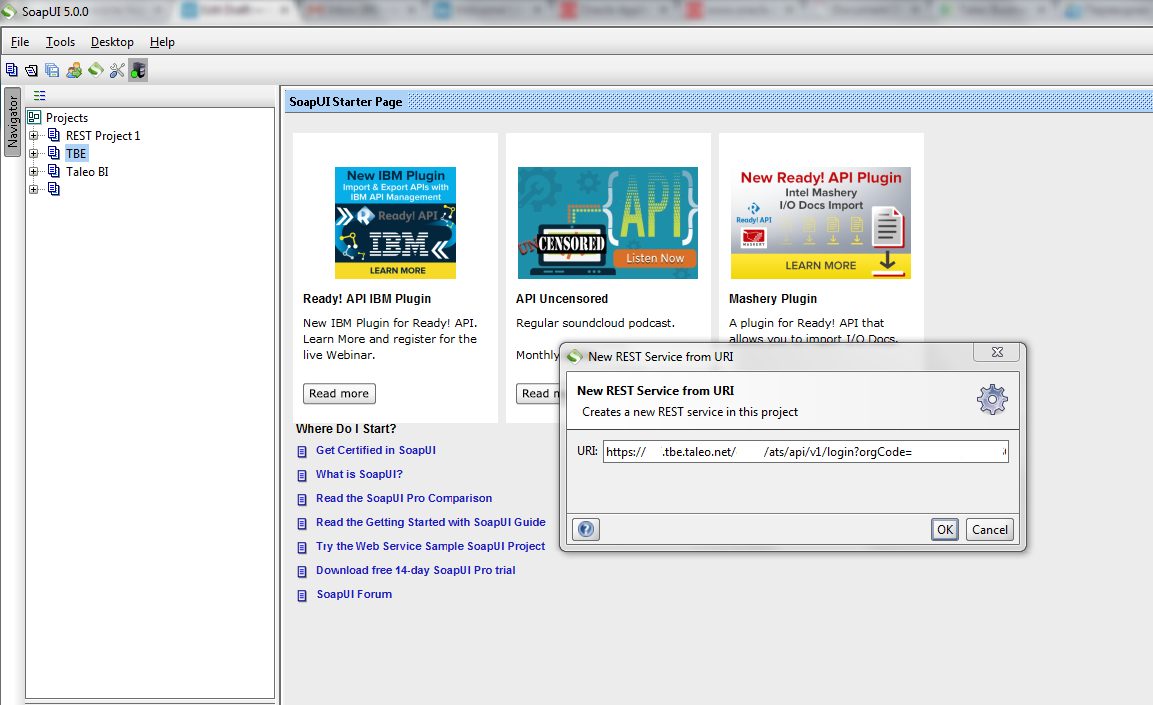Open preferences with the wrench icon
Viewport: 1153px width, 705px height.
117,70
